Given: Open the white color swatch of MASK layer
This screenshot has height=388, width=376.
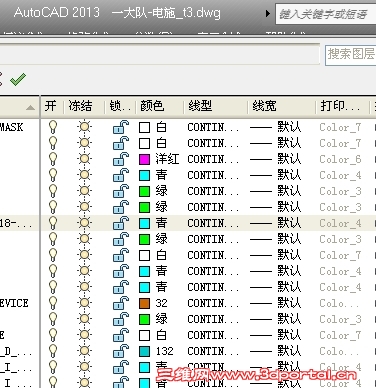Looking at the screenshot, I should point(144,127).
